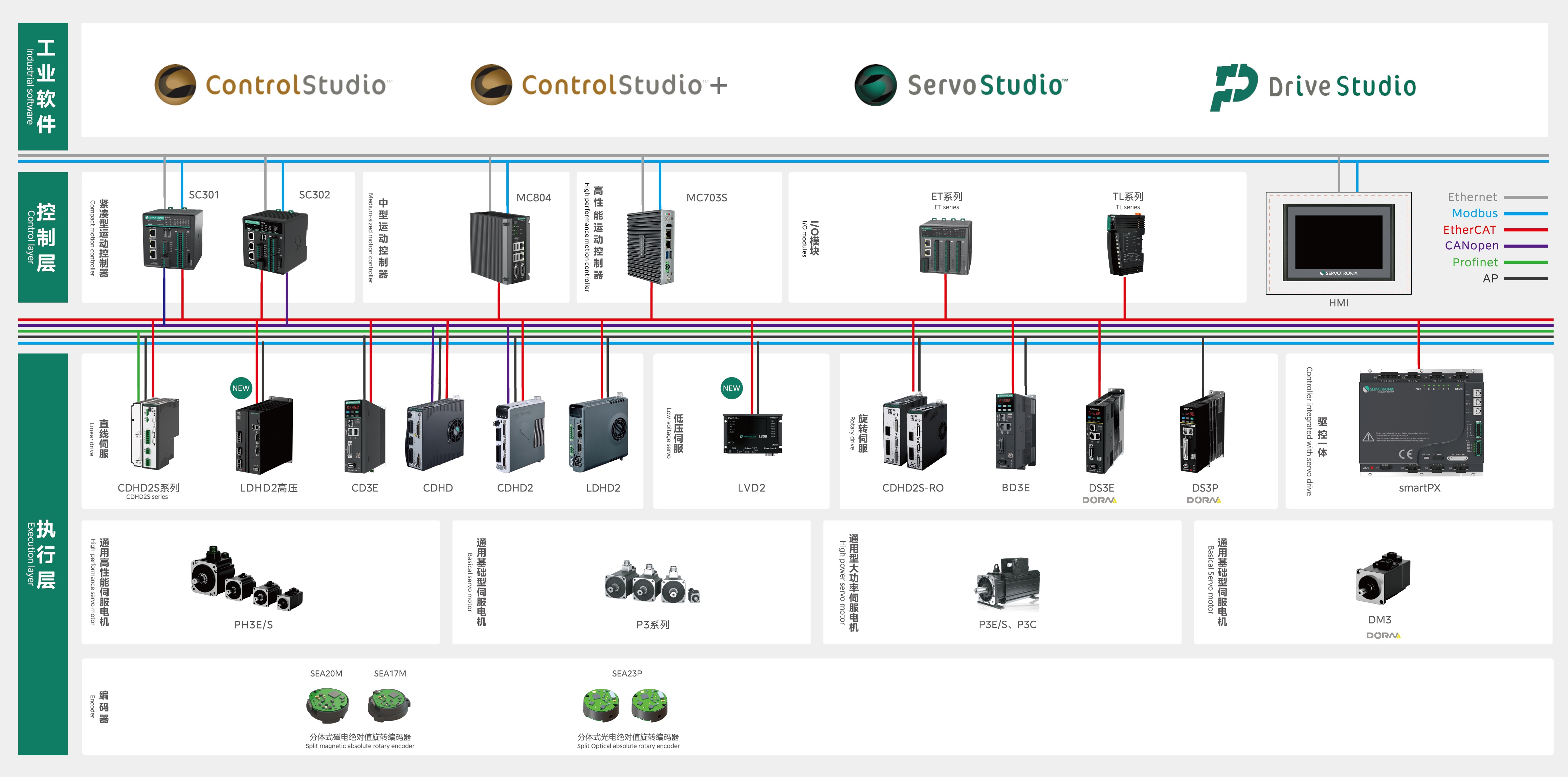The width and height of the screenshot is (1568, 777).
Task: Click the ControlStudio+ logo icon
Action: (491, 85)
